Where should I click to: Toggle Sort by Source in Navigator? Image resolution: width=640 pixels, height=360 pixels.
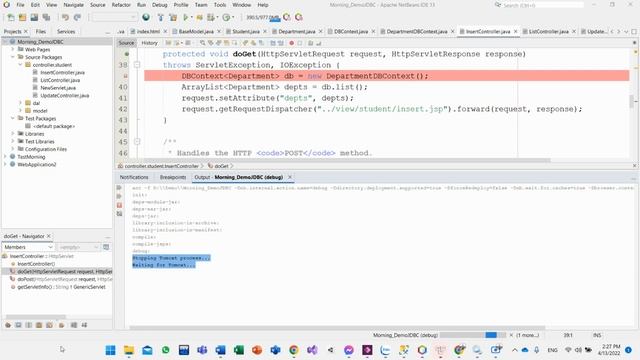(x=84, y=325)
